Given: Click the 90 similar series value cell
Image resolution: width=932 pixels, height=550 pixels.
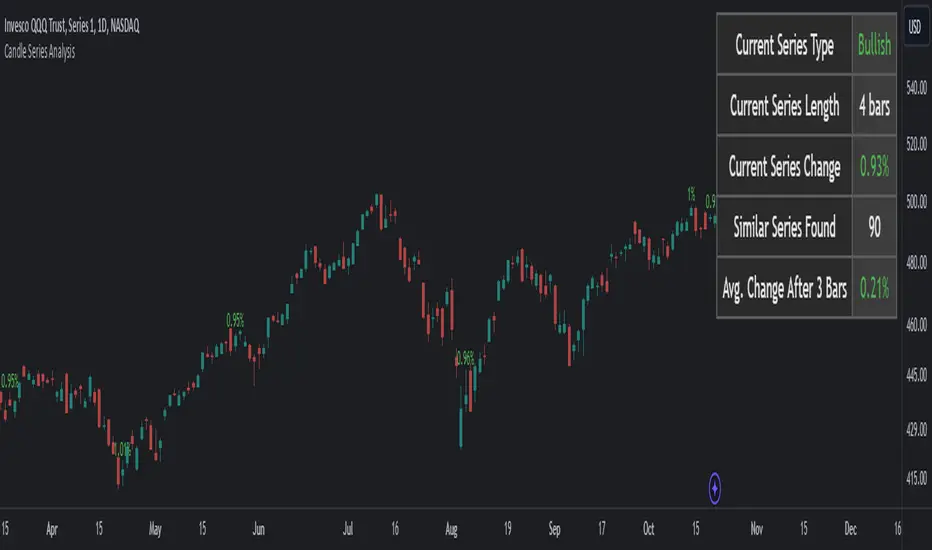Looking at the screenshot, I should [x=874, y=228].
